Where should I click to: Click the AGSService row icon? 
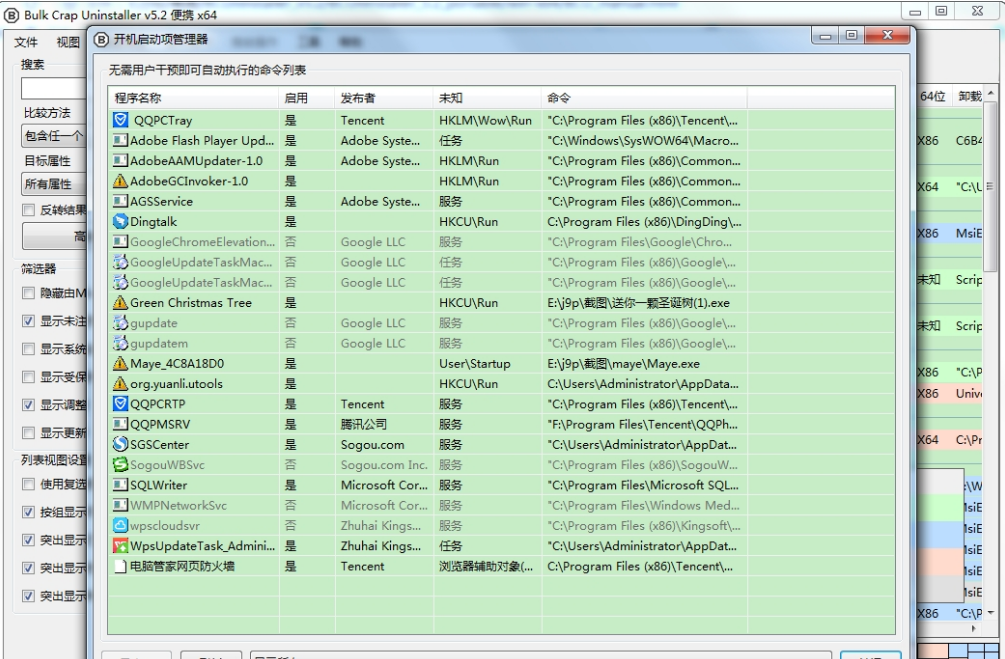pos(120,201)
